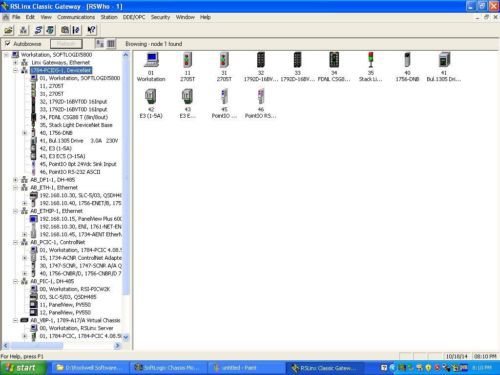Click the RSWho network browse toolbar icon
This screenshot has width=500, height=375.
(x=24, y=30)
